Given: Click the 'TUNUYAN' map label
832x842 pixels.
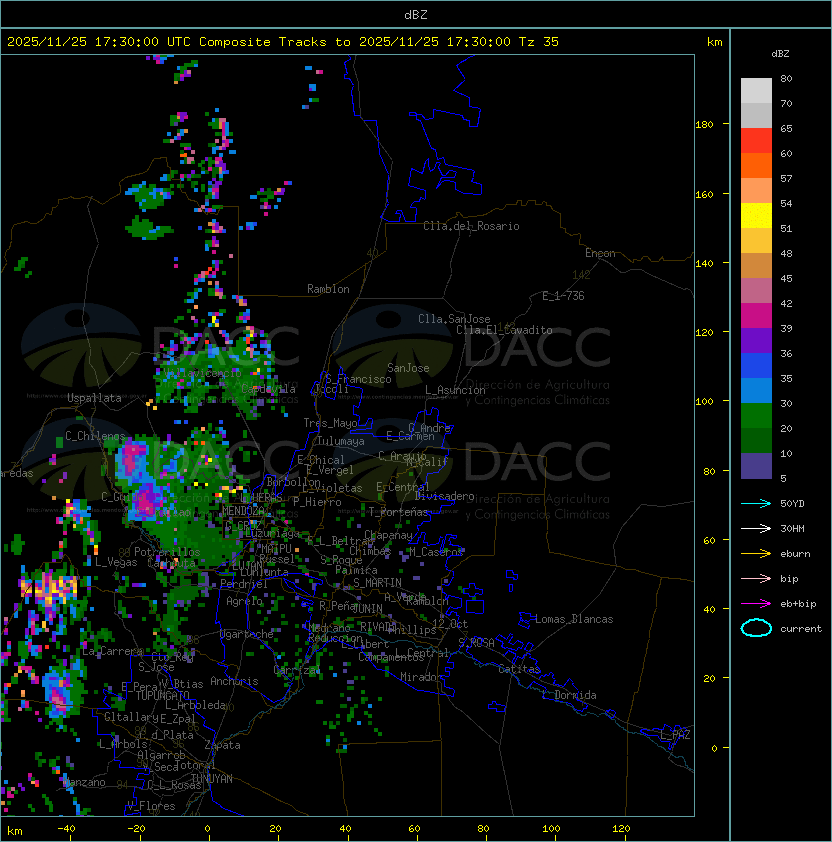Looking at the screenshot, I should coord(212,779).
